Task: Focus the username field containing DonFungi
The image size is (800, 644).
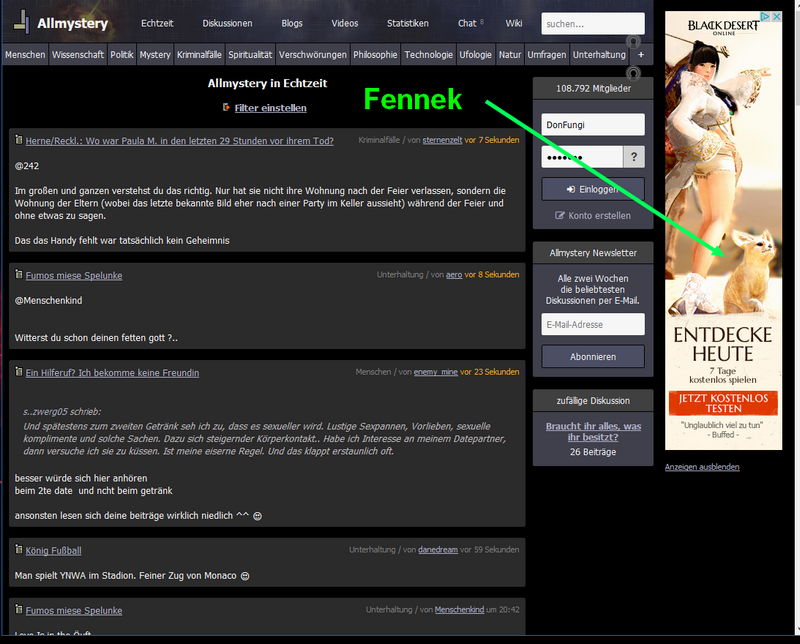Action: tap(593, 125)
